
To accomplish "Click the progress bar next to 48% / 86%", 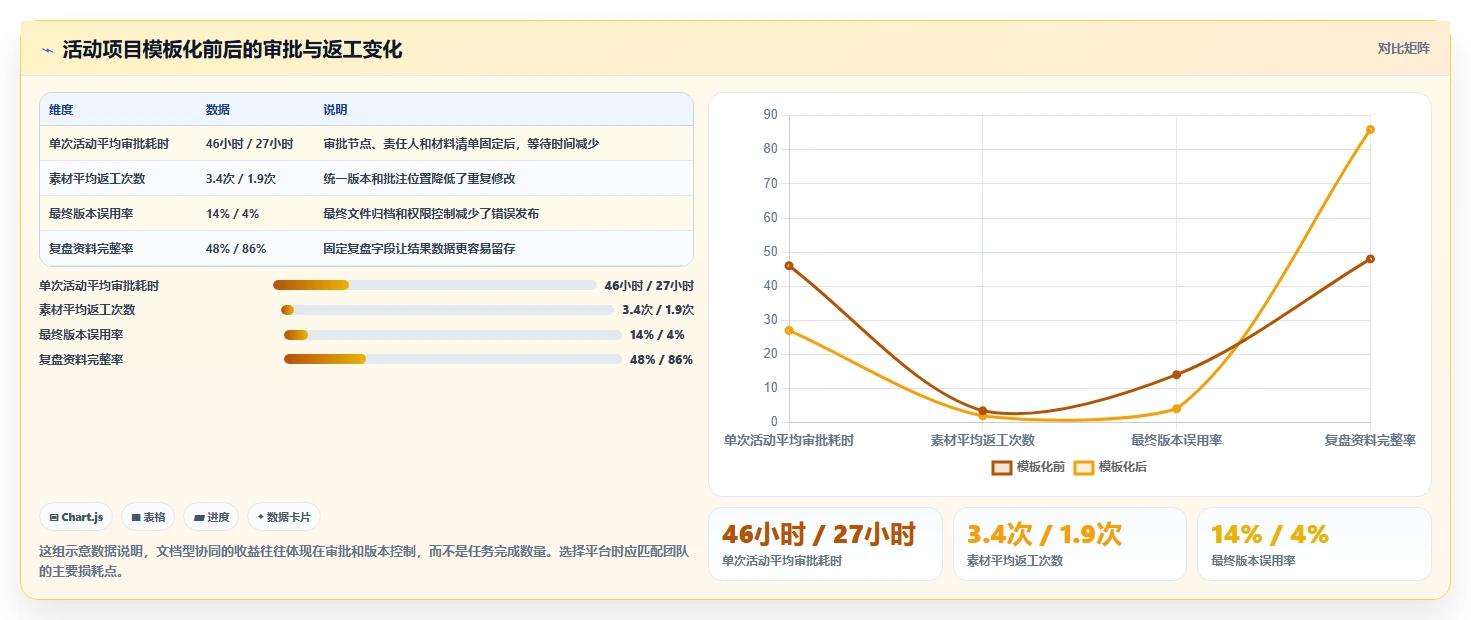I will tap(452, 359).
